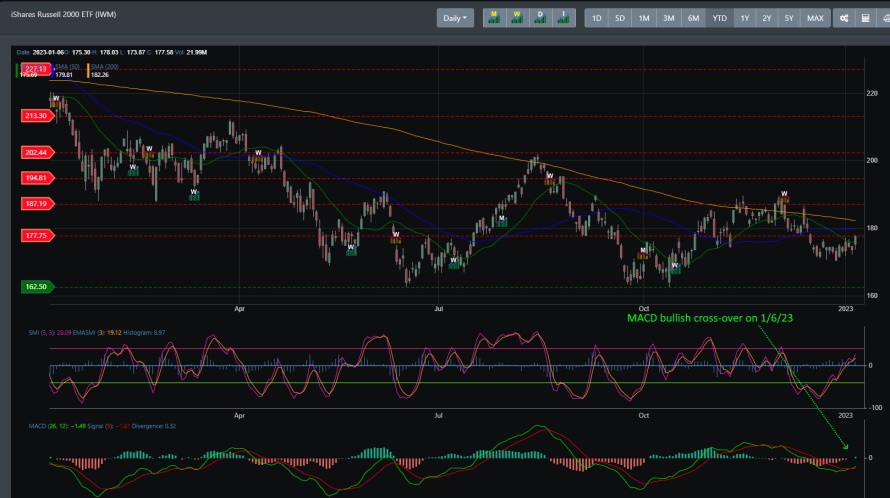Click the Histogram: 8.97 readout
890x498 pixels.
point(144,333)
